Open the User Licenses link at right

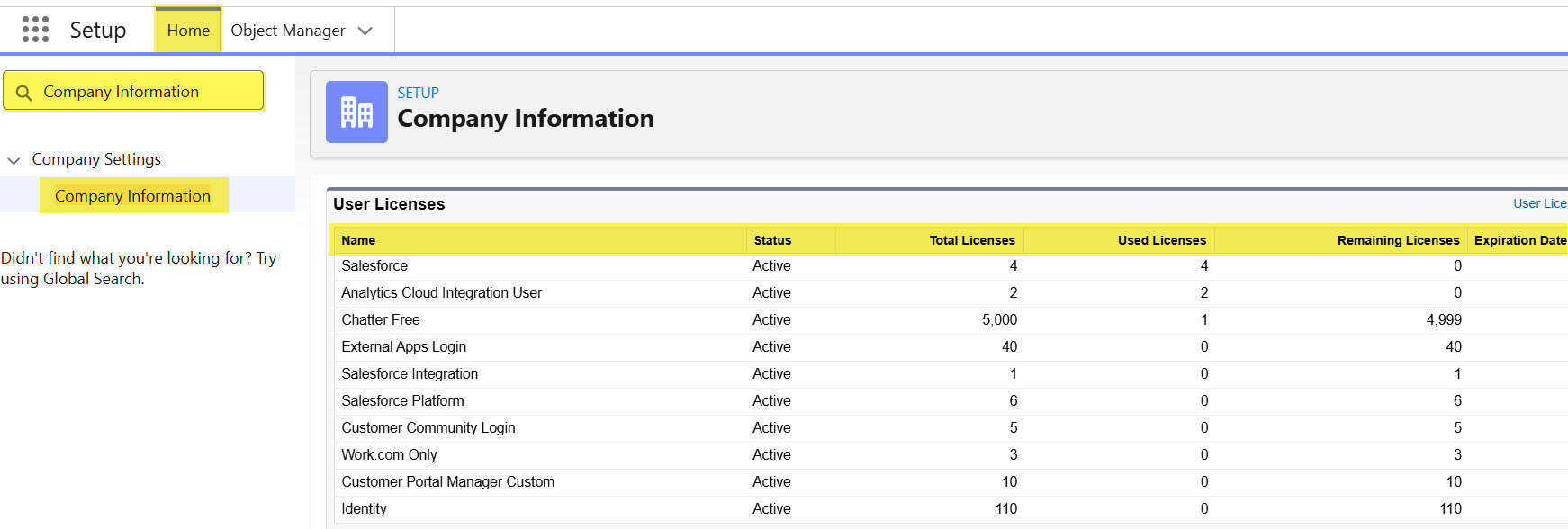point(1539,203)
